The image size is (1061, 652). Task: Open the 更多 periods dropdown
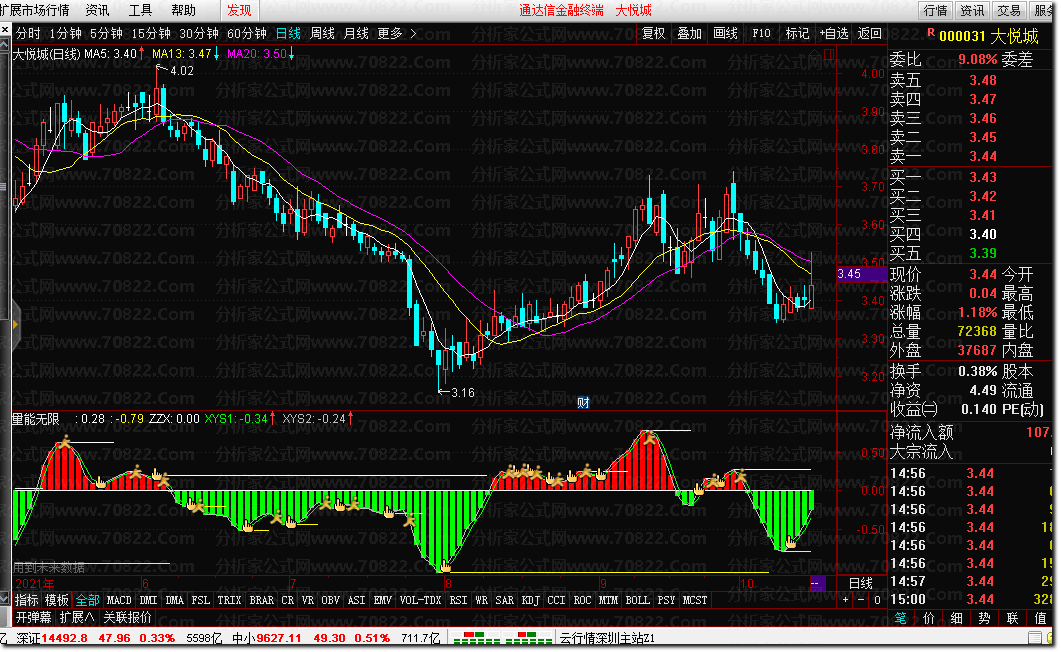coord(390,33)
